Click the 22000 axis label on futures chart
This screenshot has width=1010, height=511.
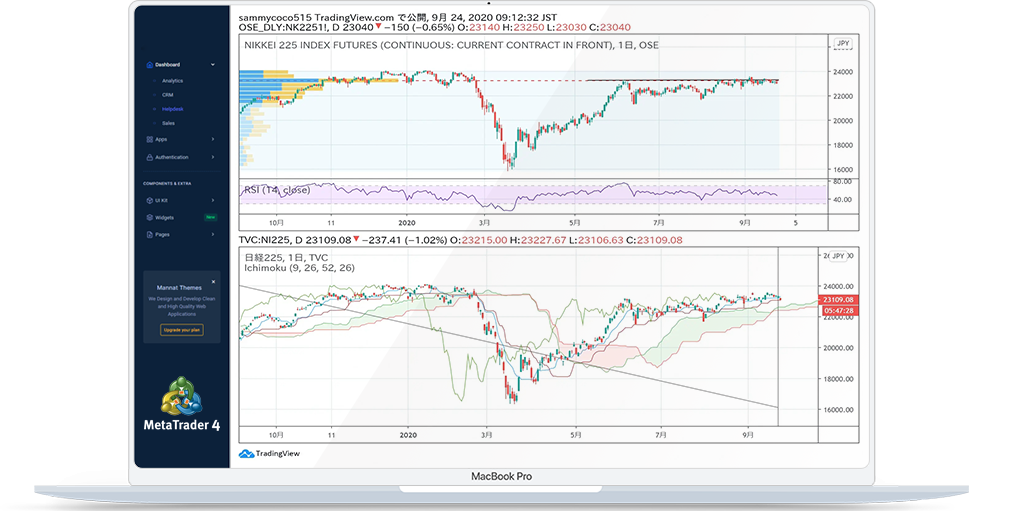tap(843, 96)
